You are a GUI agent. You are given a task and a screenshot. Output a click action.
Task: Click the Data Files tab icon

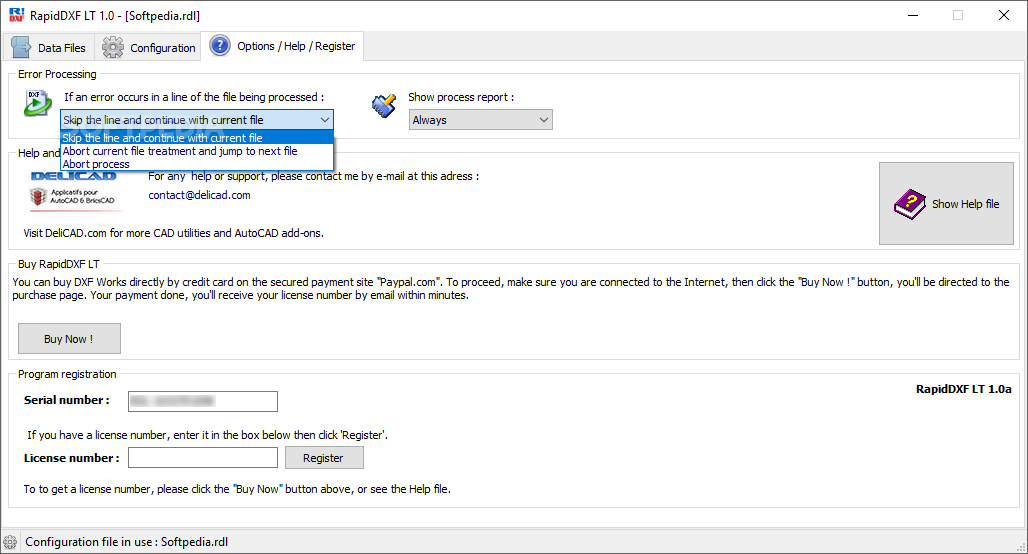coord(21,47)
